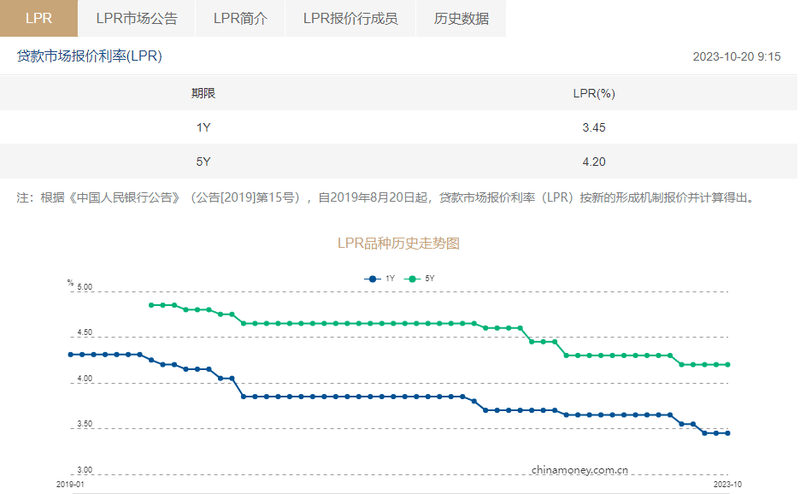Click the green 5Y legend marker icon
Viewport: 800px width, 494px height.
412,279
